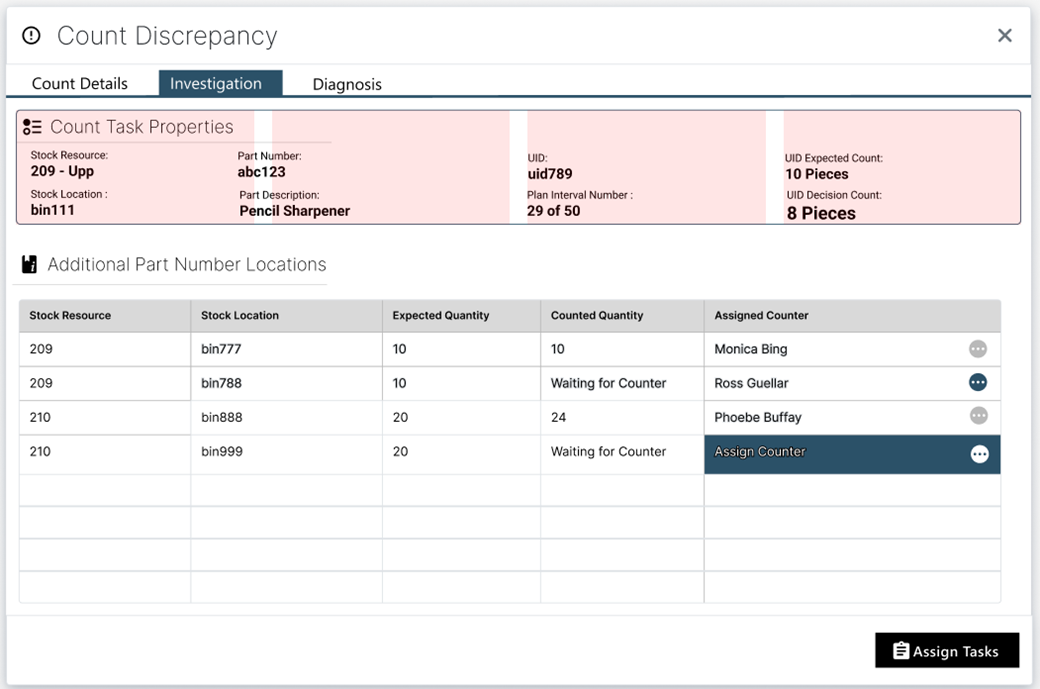This screenshot has height=689, width=1040.
Task: Select the Investigation tab
Action: click(x=220, y=83)
